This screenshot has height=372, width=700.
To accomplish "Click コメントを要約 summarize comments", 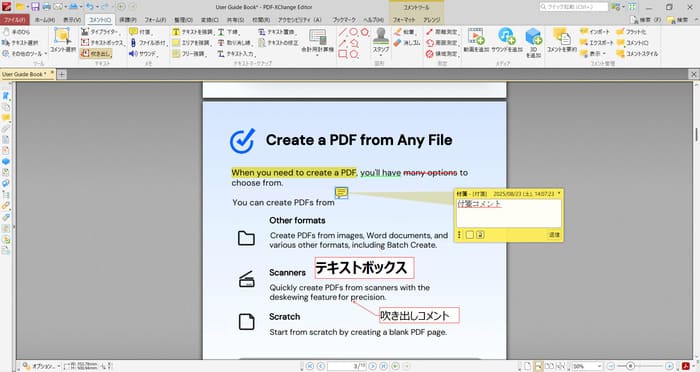I will [x=562, y=40].
